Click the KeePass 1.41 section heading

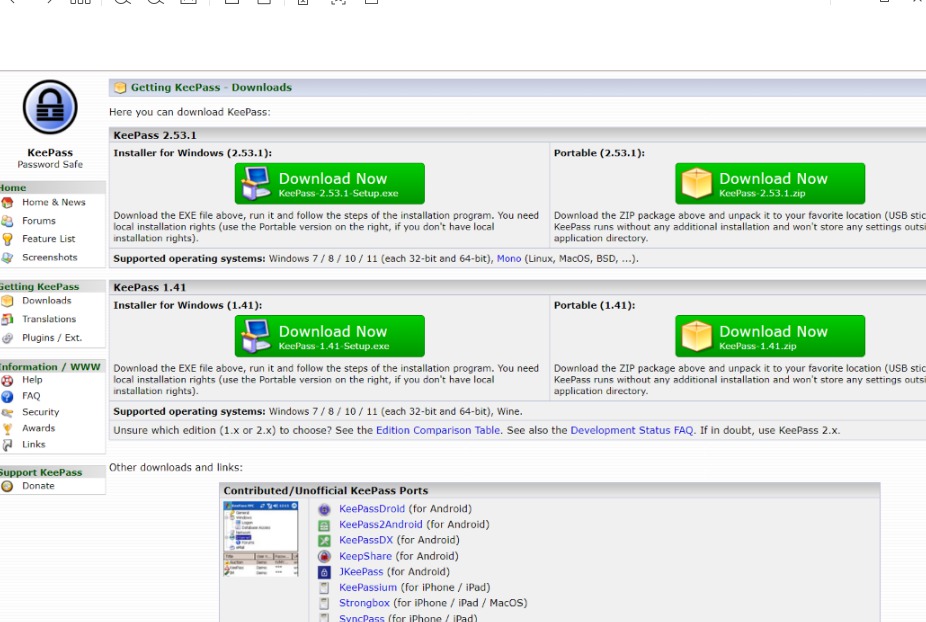149,287
